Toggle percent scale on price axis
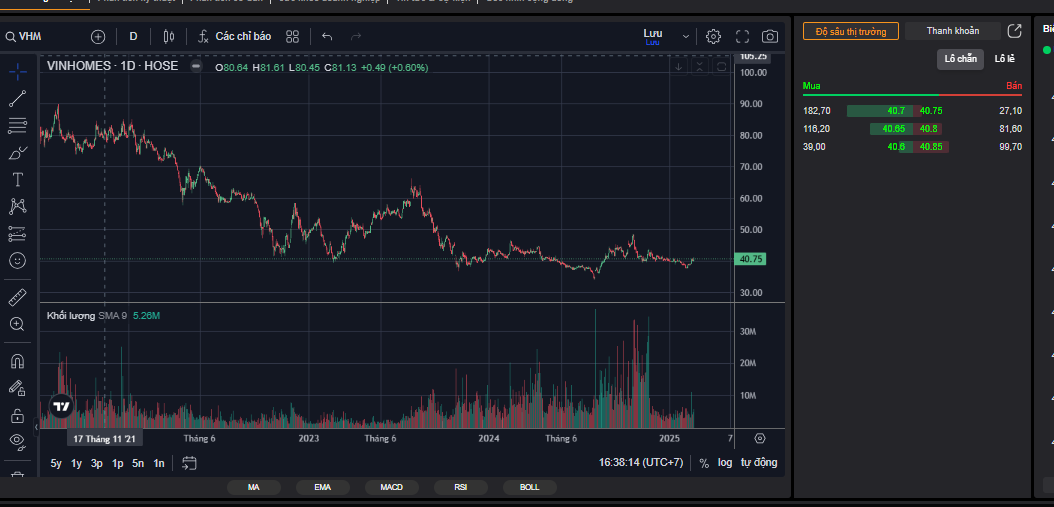 click(704, 463)
